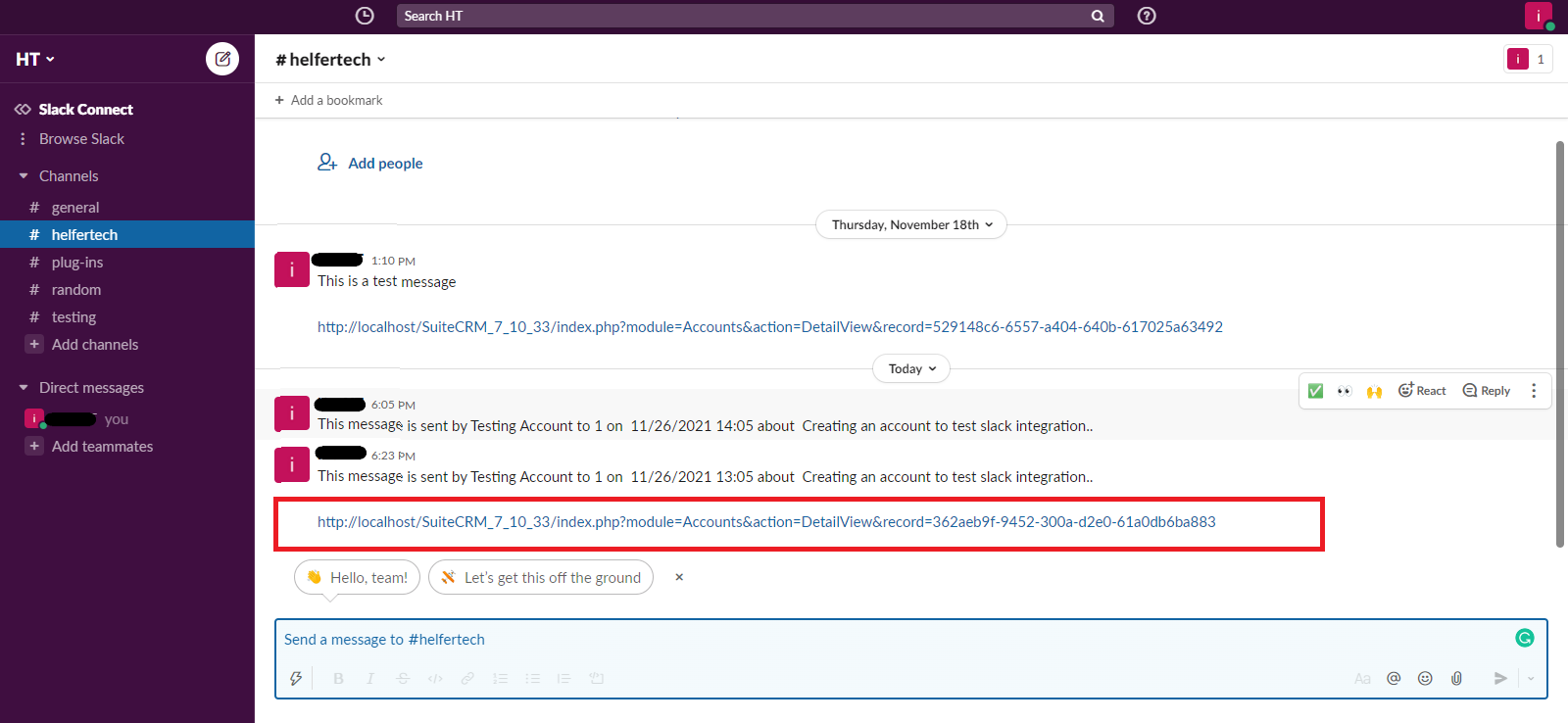This screenshot has width=1568, height=723.
Task: Insert a link in the composer
Action: (x=467, y=678)
